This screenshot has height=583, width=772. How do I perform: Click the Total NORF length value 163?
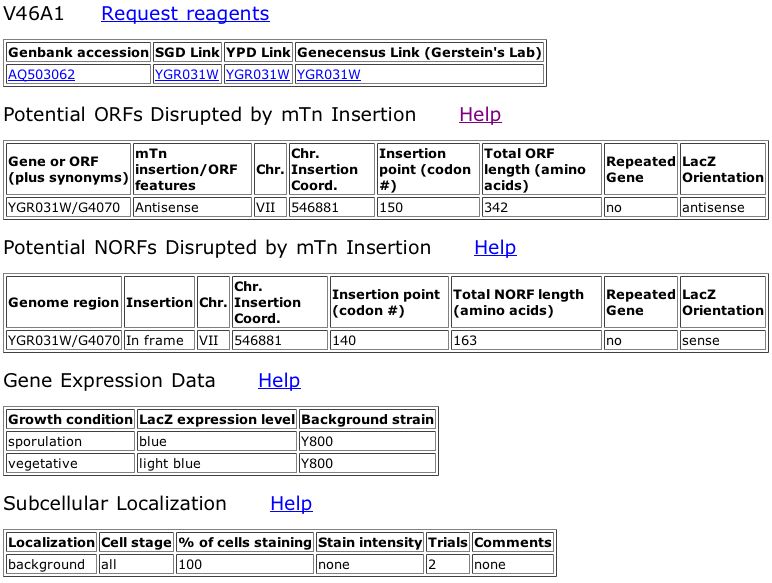pyautogui.click(x=526, y=340)
